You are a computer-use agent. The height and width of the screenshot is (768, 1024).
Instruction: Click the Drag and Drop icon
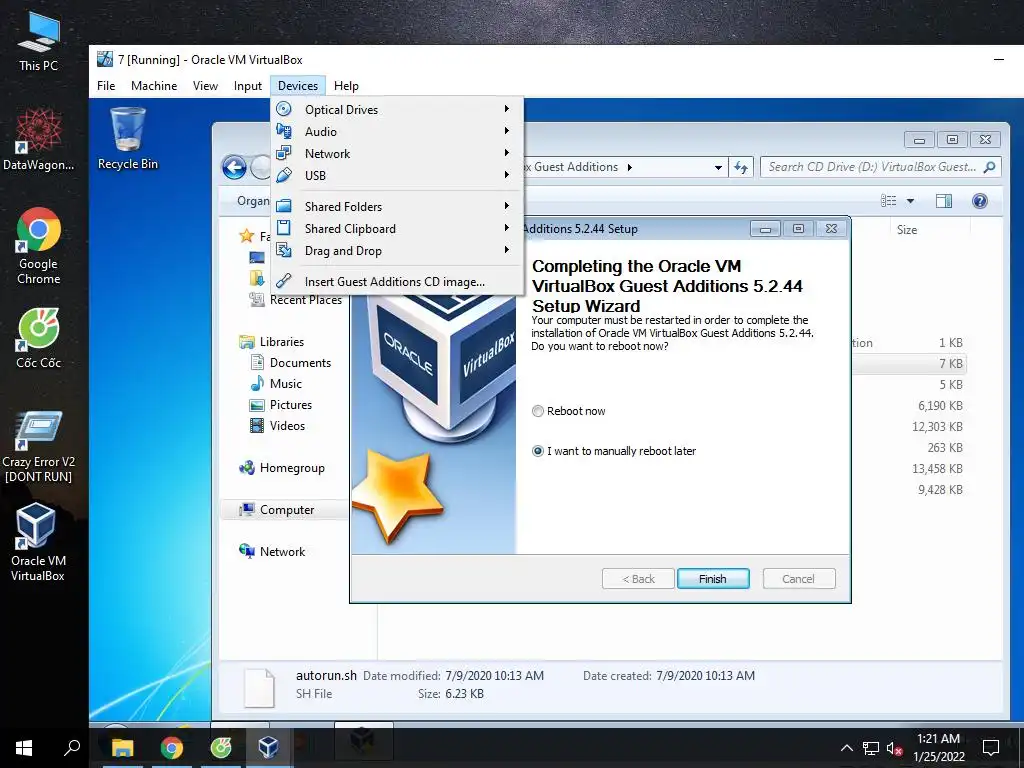[283, 250]
